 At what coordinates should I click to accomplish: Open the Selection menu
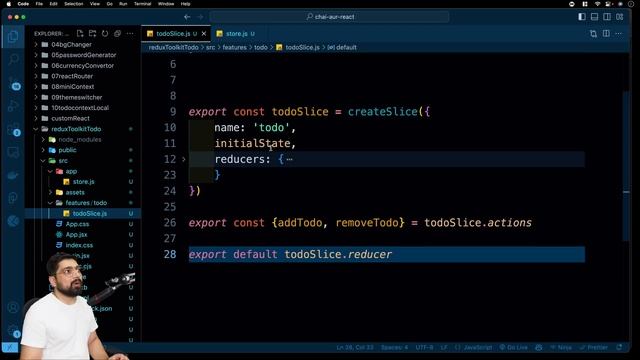[74, 4]
